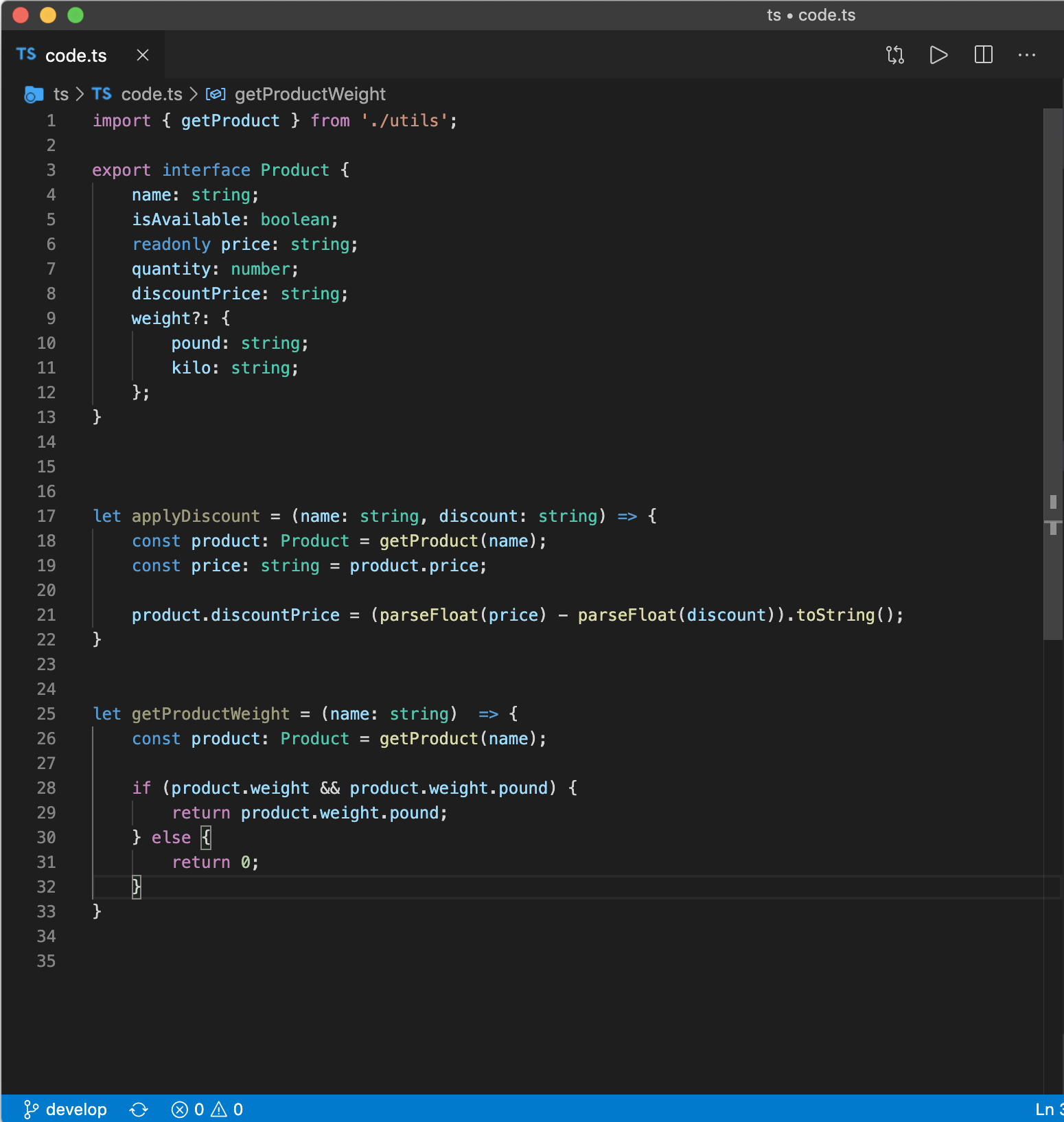This screenshot has width=1064, height=1122.
Task: Open the getProductWeight symbol breadcrumb
Action: pos(310,94)
